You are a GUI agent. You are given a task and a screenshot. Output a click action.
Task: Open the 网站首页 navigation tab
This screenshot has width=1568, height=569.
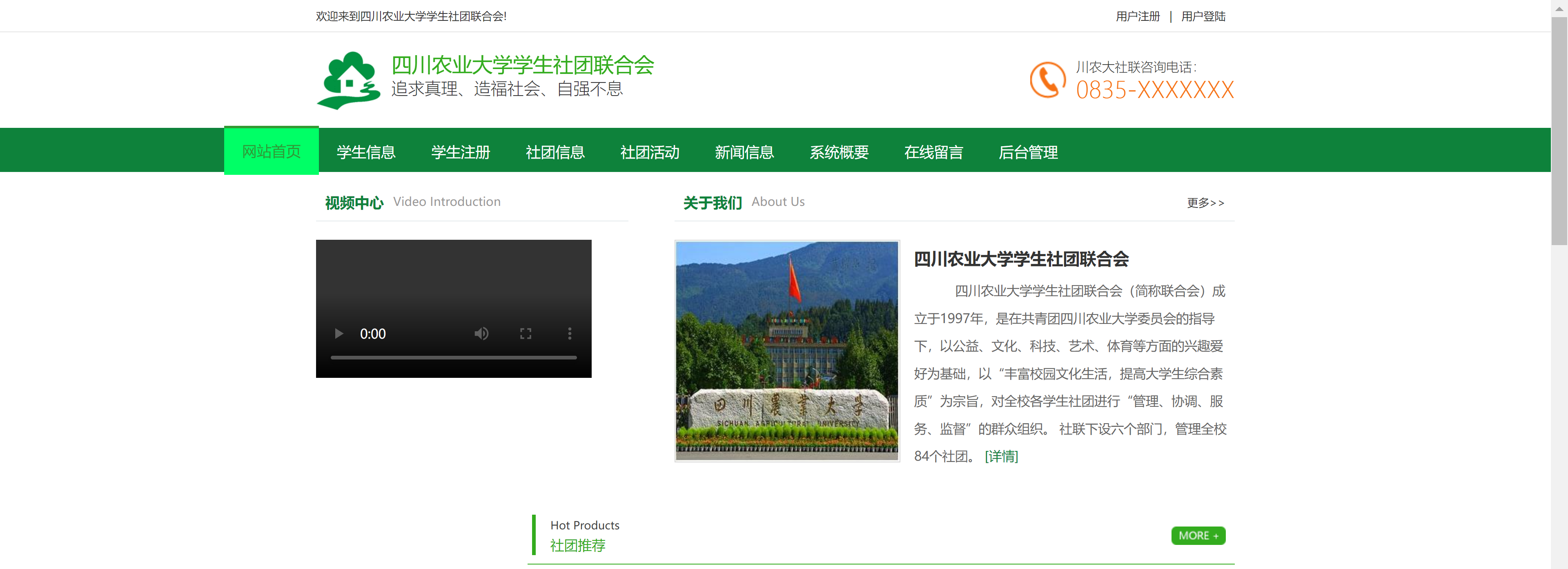[271, 151]
